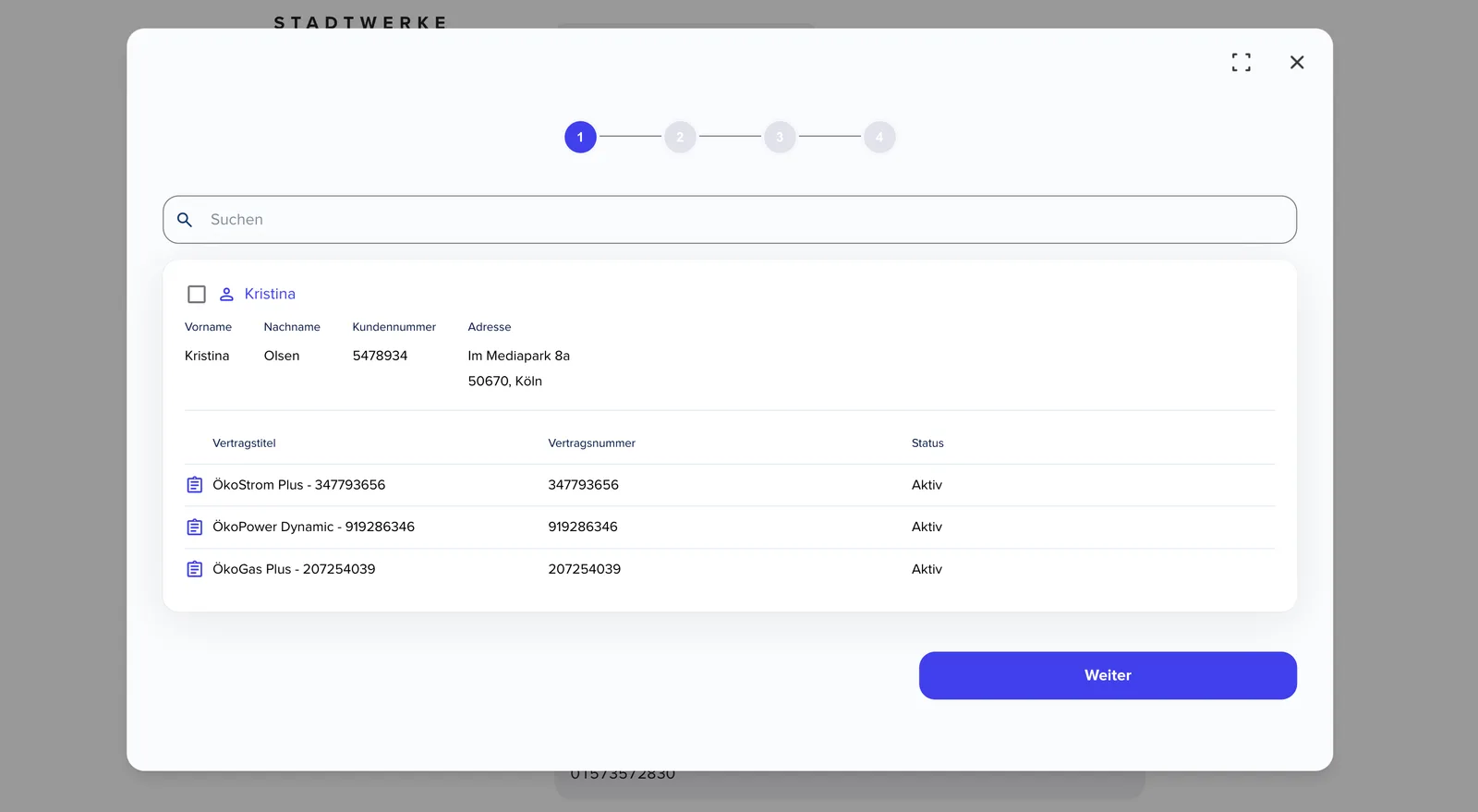Focus the Suchen search field
The image size is (1478, 812).
click(730, 220)
